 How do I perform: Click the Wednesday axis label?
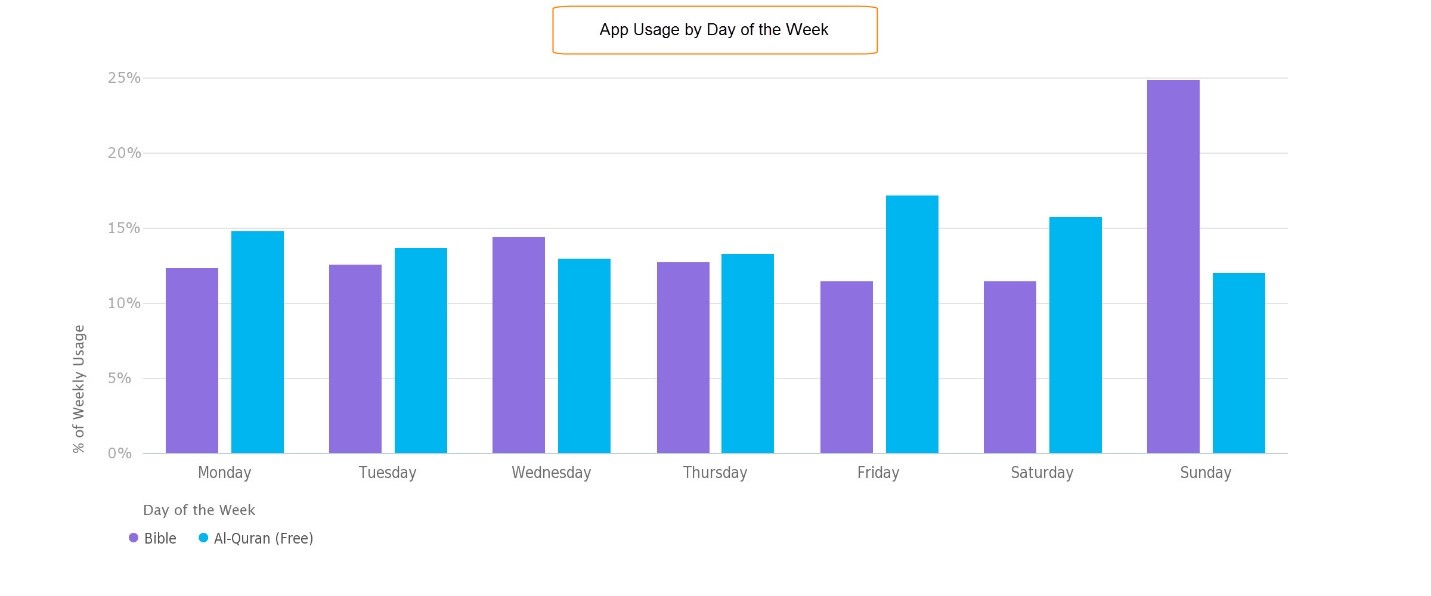(x=551, y=473)
